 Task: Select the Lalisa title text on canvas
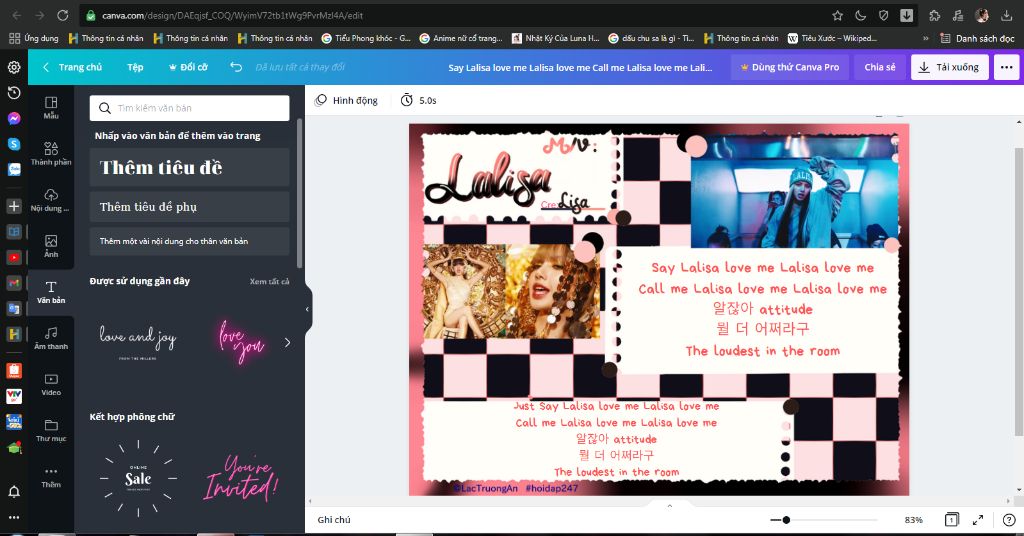[x=488, y=178]
